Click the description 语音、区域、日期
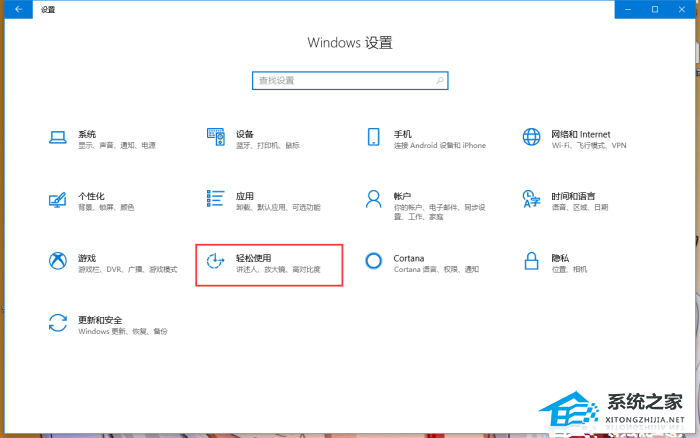 [579, 207]
